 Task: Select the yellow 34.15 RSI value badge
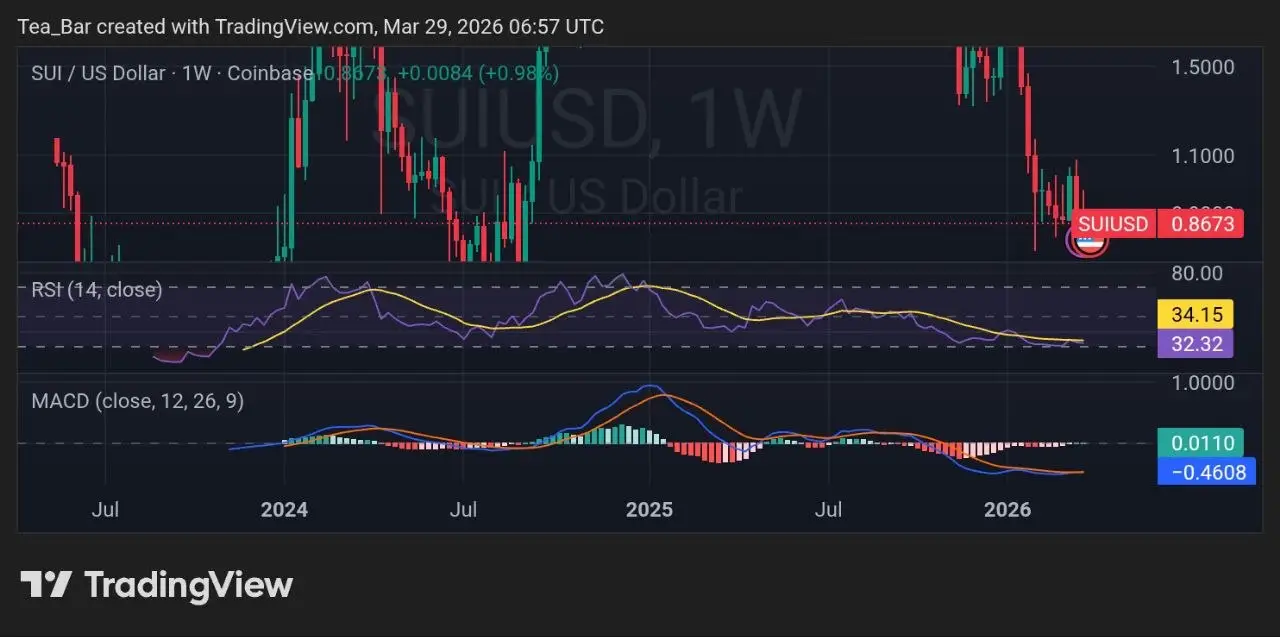click(x=1196, y=314)
